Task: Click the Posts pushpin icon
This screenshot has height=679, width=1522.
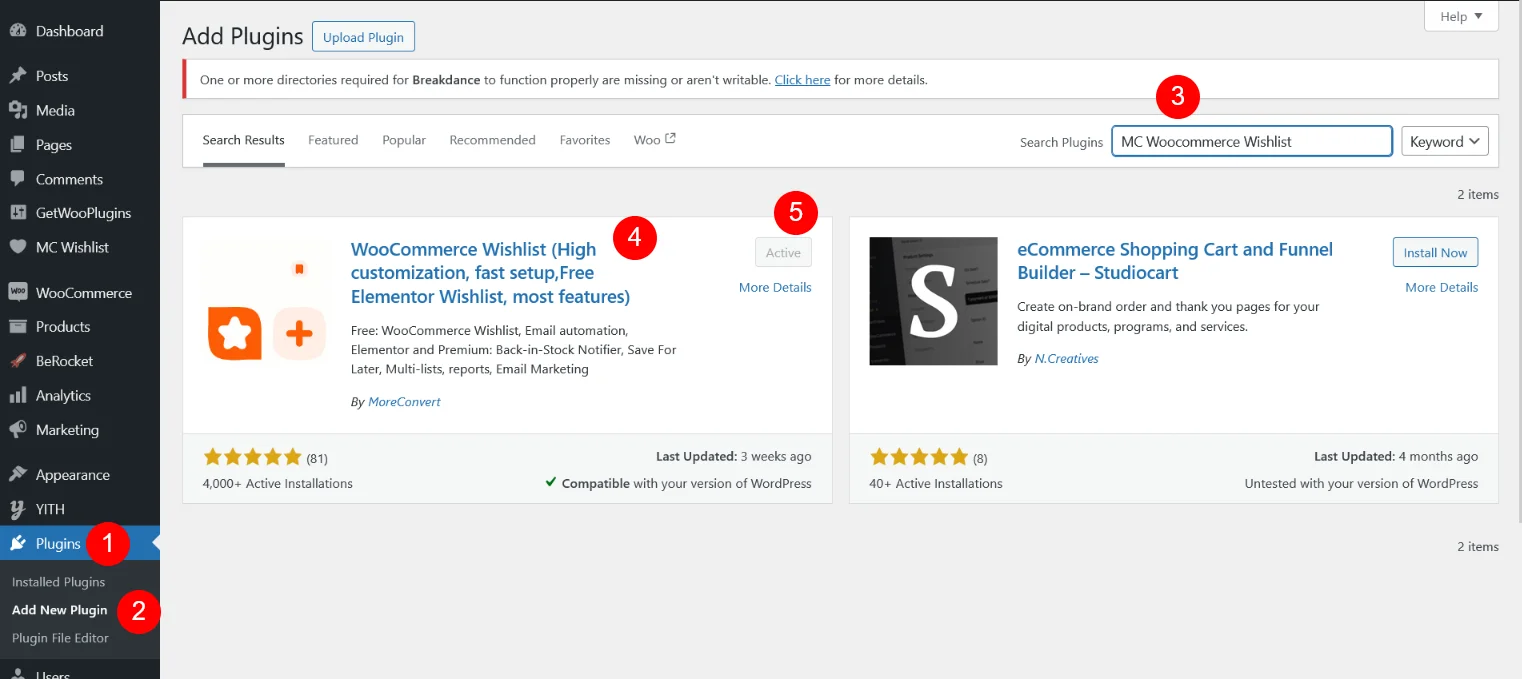Action: coord(18,76)
